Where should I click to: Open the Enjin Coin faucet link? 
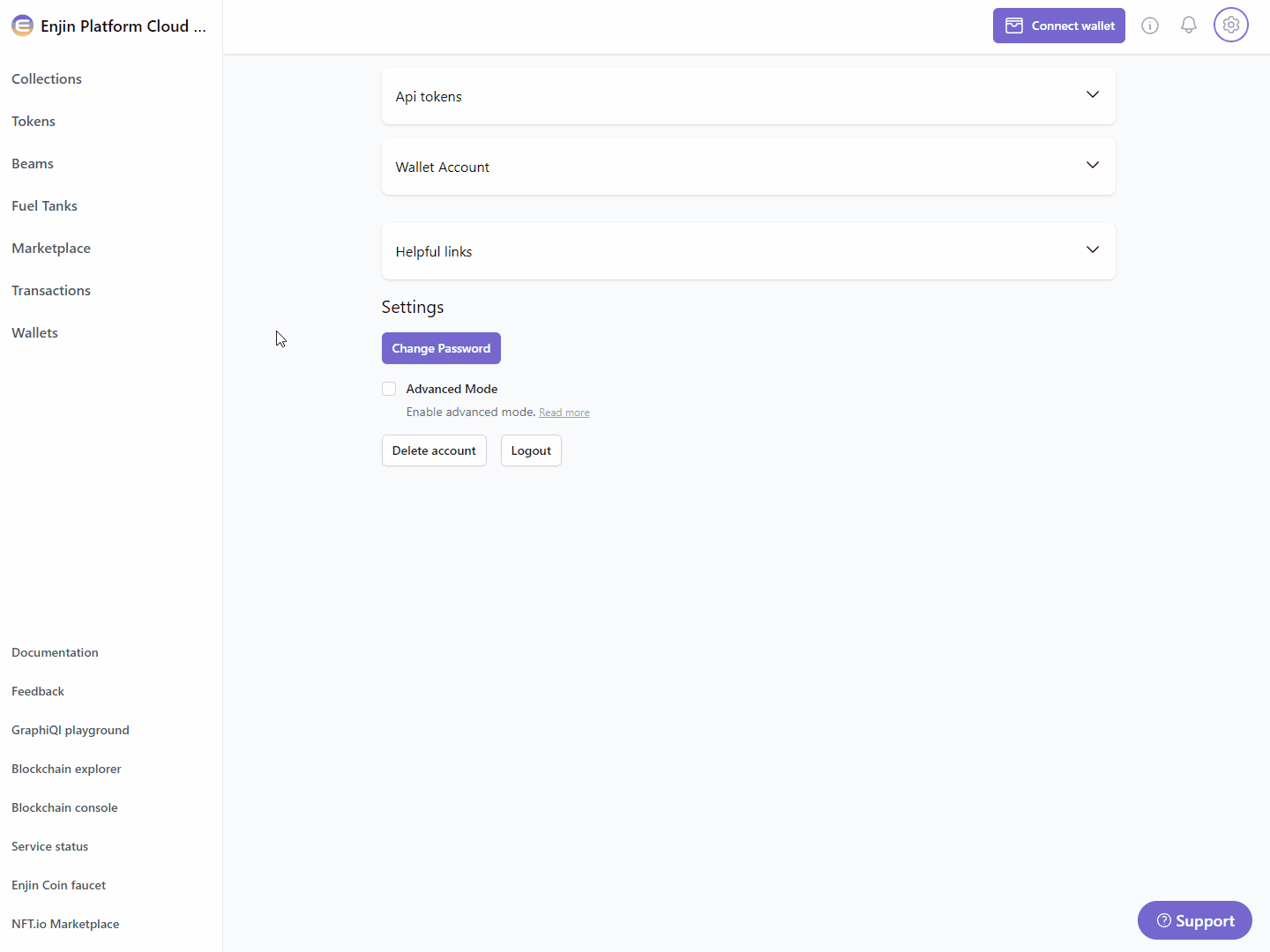tap(59, 885)
